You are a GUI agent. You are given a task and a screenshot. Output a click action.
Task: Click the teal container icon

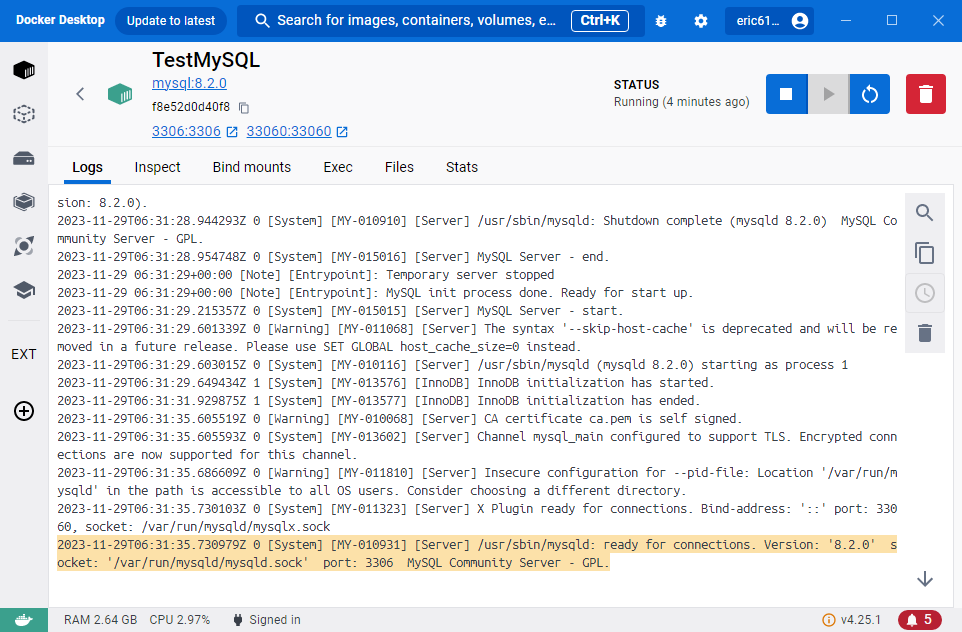point(120,94)
